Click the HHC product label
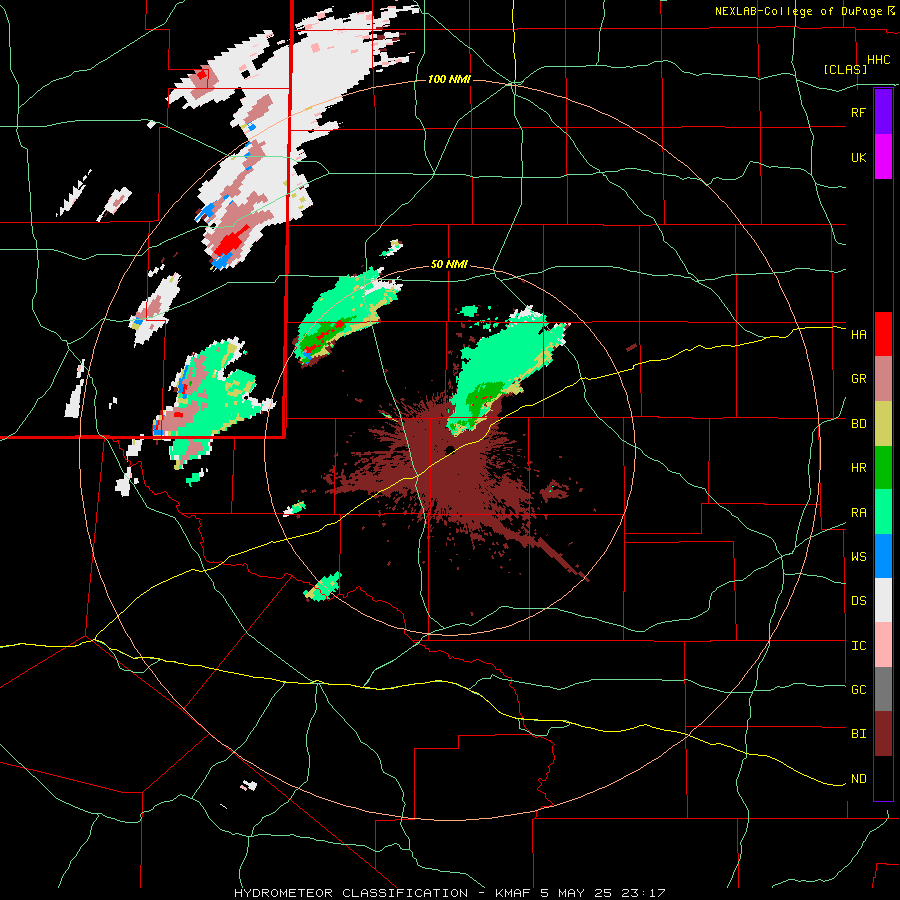Image resolution: width=900 pixels, height=900 pixels. tap(878, 60)
